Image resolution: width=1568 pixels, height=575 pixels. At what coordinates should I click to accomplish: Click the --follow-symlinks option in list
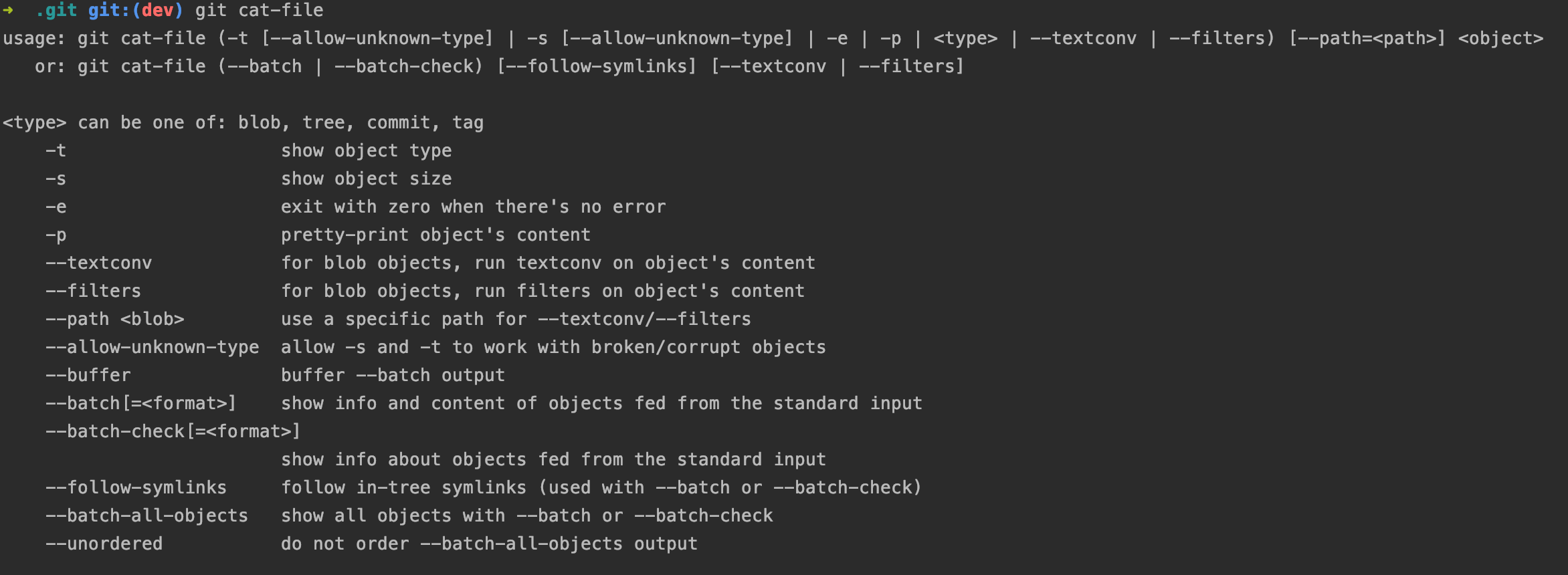point(136,487)
